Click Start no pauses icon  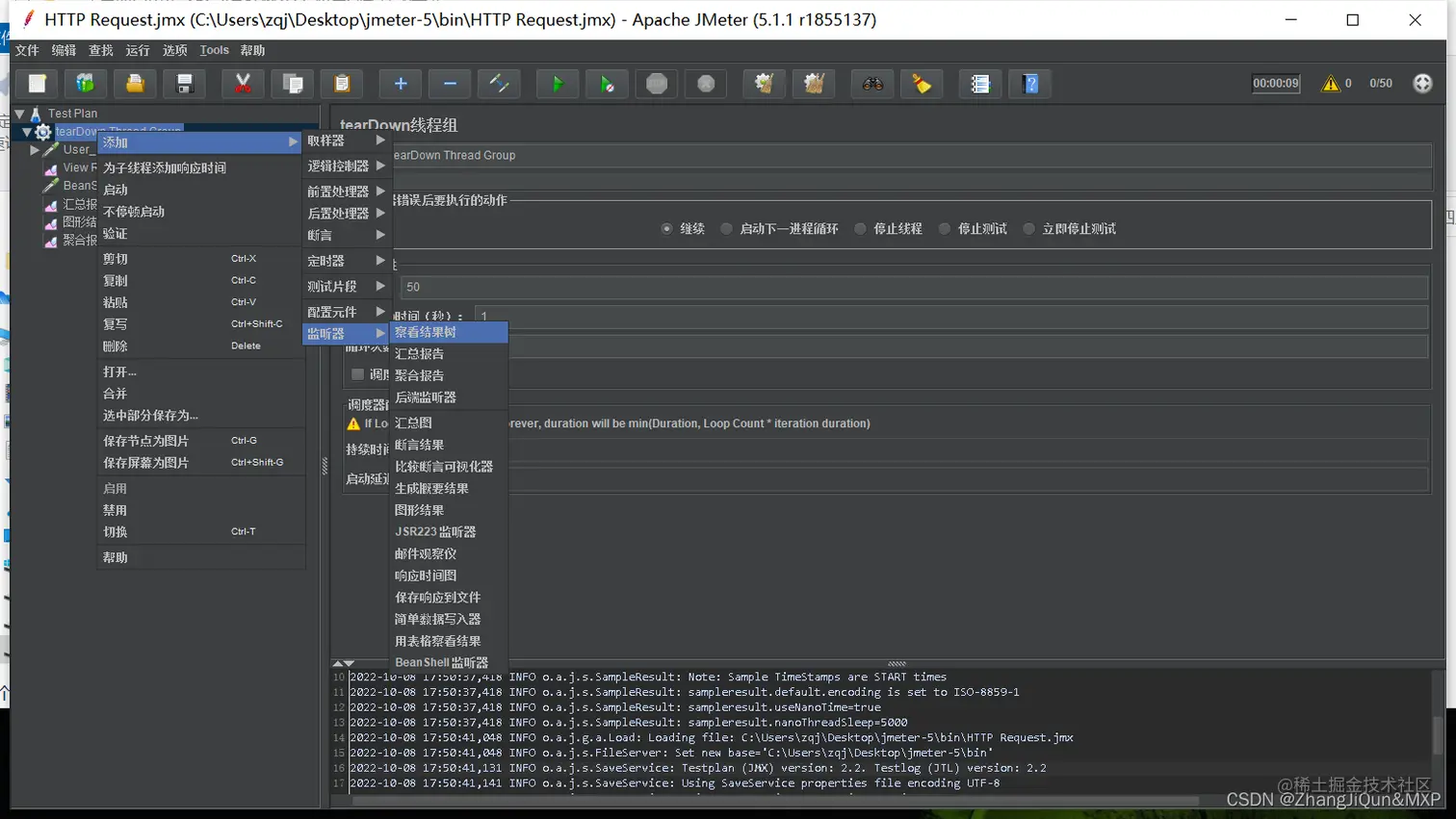[x=607, y=84]
